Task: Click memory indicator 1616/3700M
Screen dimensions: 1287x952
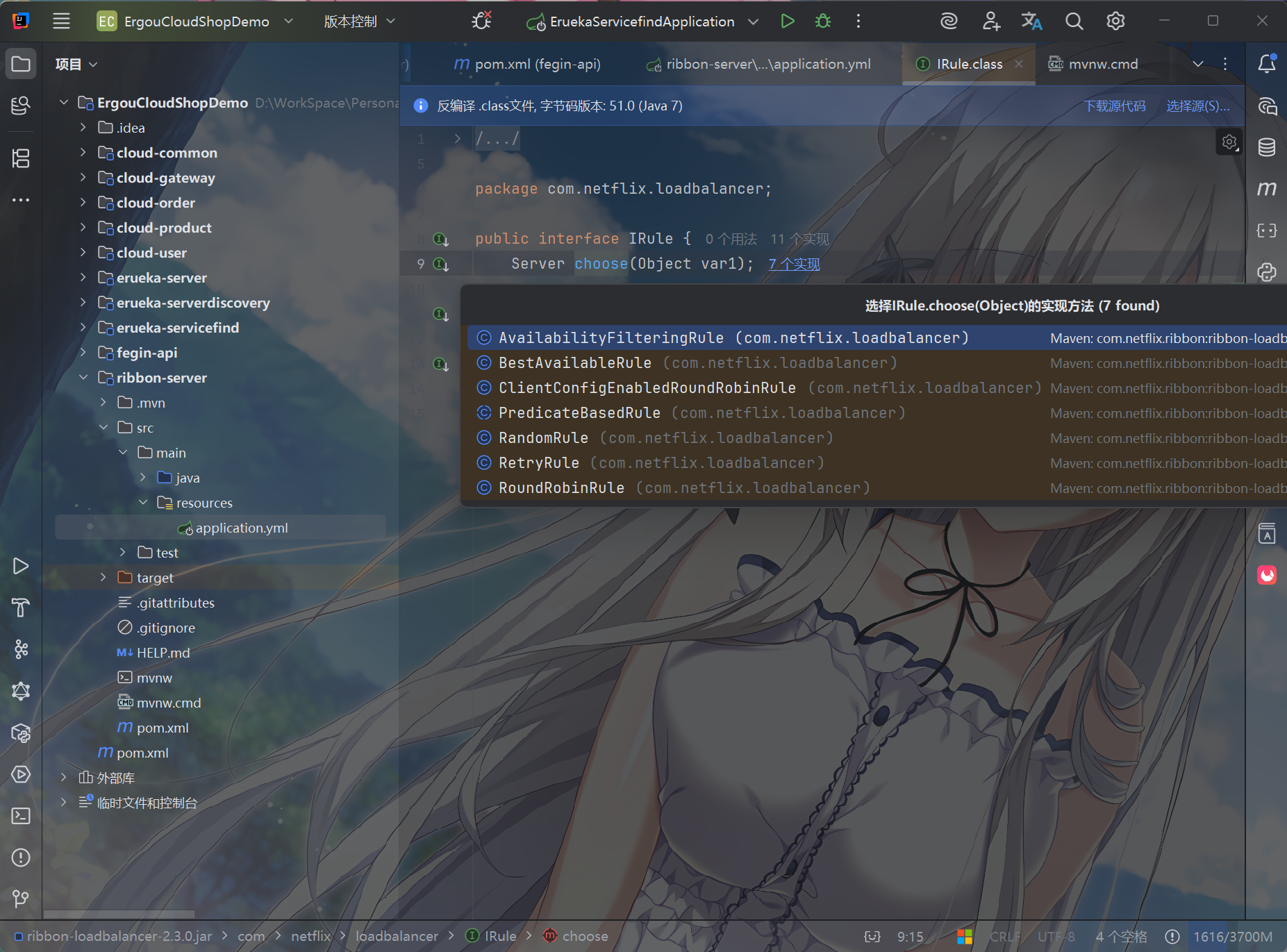Action: click(1233, 936)
